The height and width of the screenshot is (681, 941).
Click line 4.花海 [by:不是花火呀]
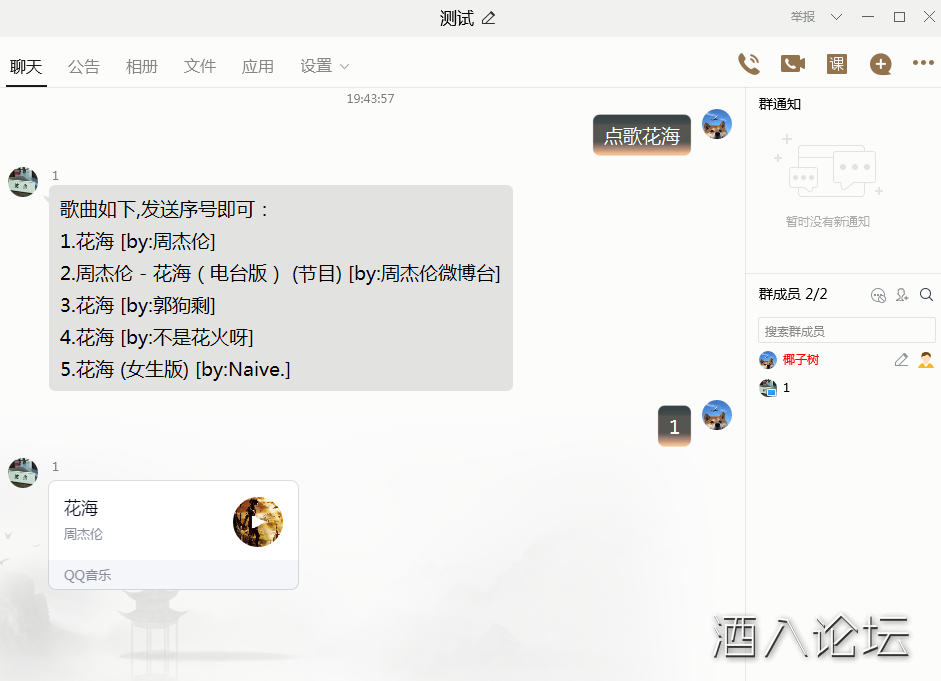(x=157, y=337)
